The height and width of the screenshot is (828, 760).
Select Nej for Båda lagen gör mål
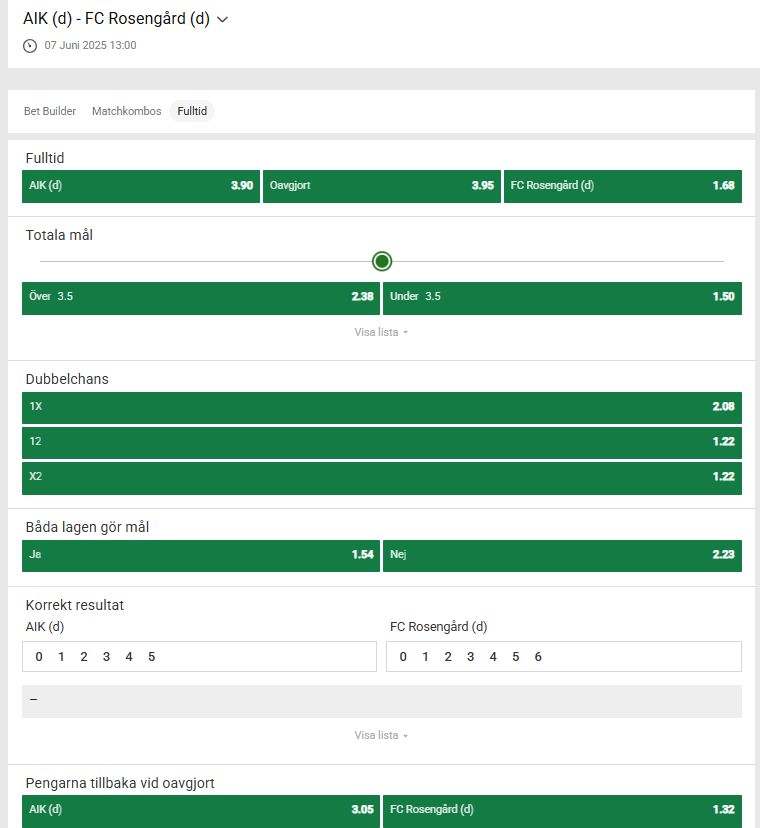click(x=562, y=555)
